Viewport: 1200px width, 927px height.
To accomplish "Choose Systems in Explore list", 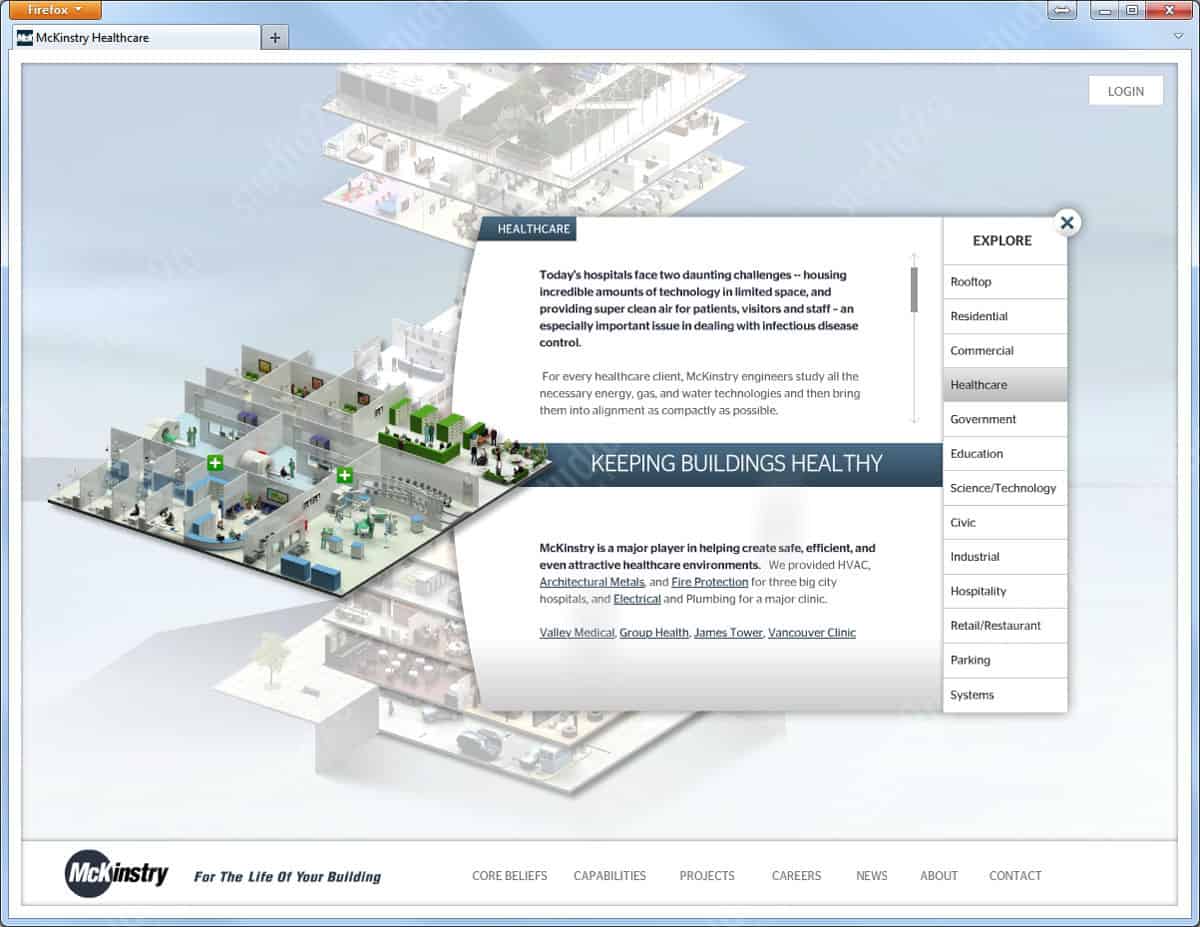I will (1005, 695).
